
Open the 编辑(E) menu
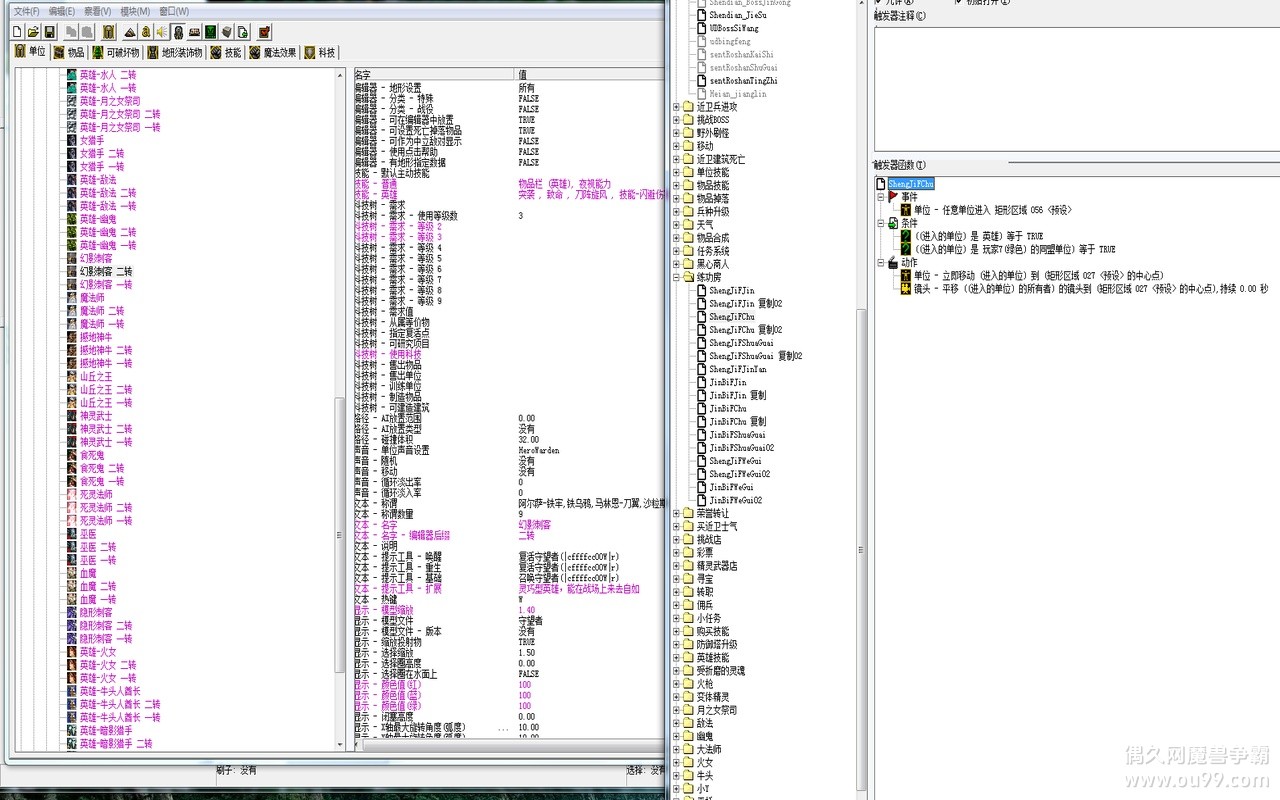(x=62, y=11)
